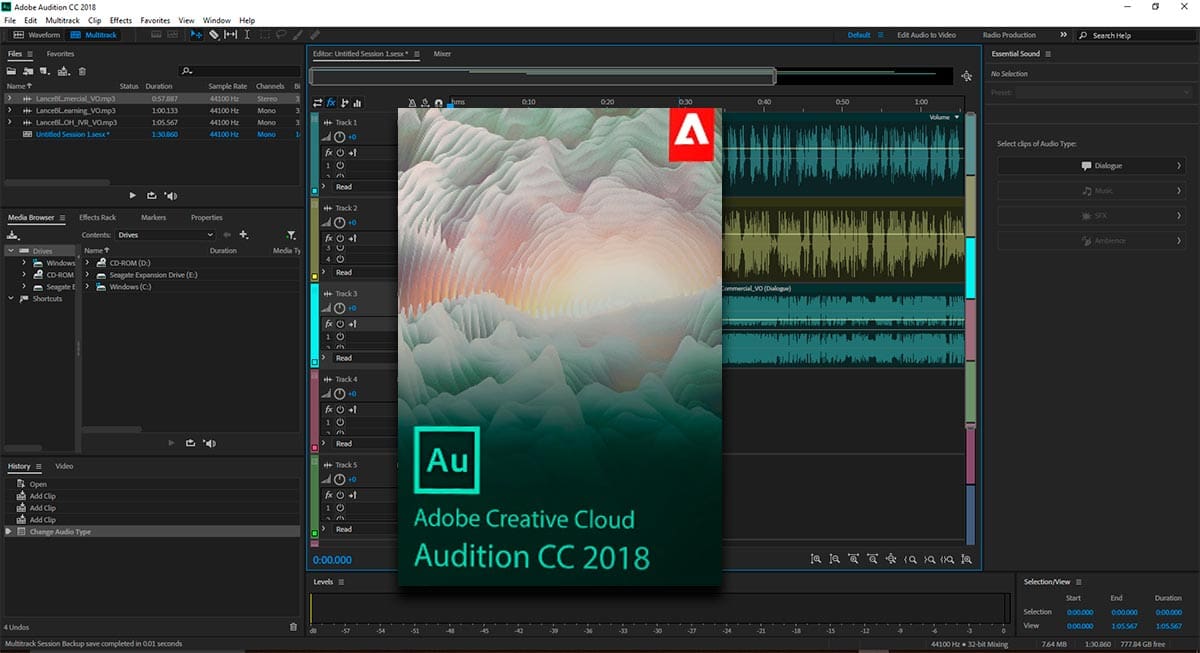Screen dimensions: 1200x653
Task: Switch to the Markers tab
Action: (153, 217)
